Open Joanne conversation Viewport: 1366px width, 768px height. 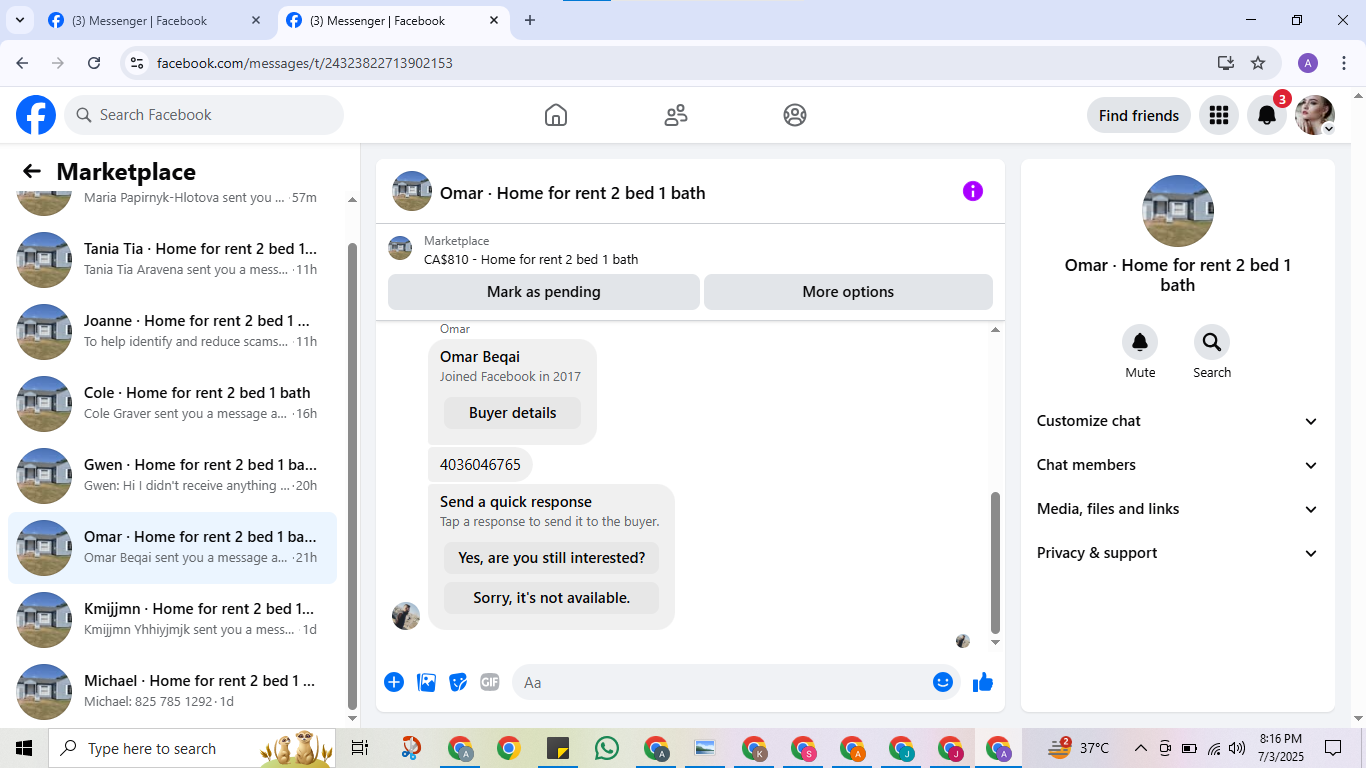pyautogui.click(x=172, y=331)
